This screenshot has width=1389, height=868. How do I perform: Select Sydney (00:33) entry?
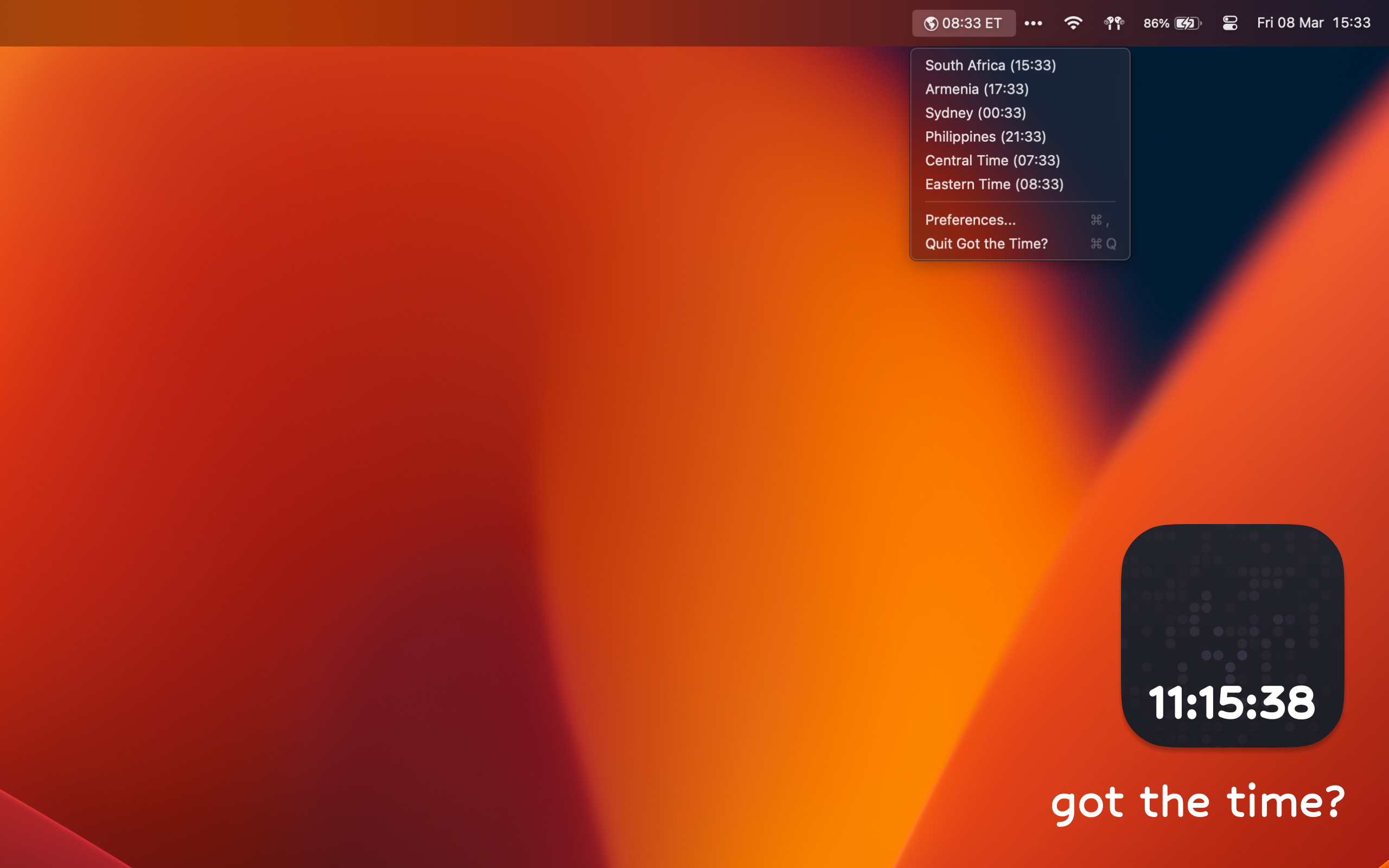click(x=1020, y=112)
